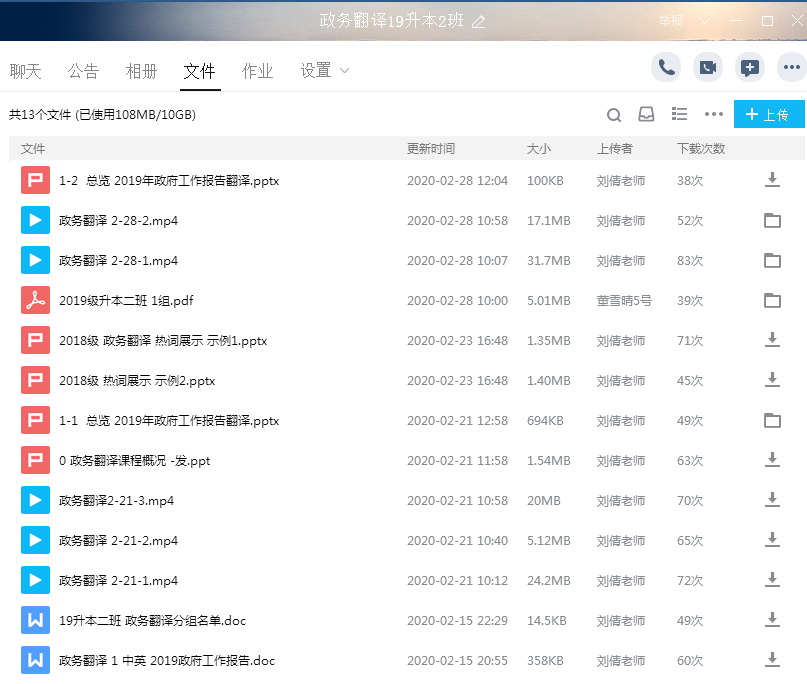Click the 举报 report link
This screenshot has width=807, height=684.
(671, 21)
